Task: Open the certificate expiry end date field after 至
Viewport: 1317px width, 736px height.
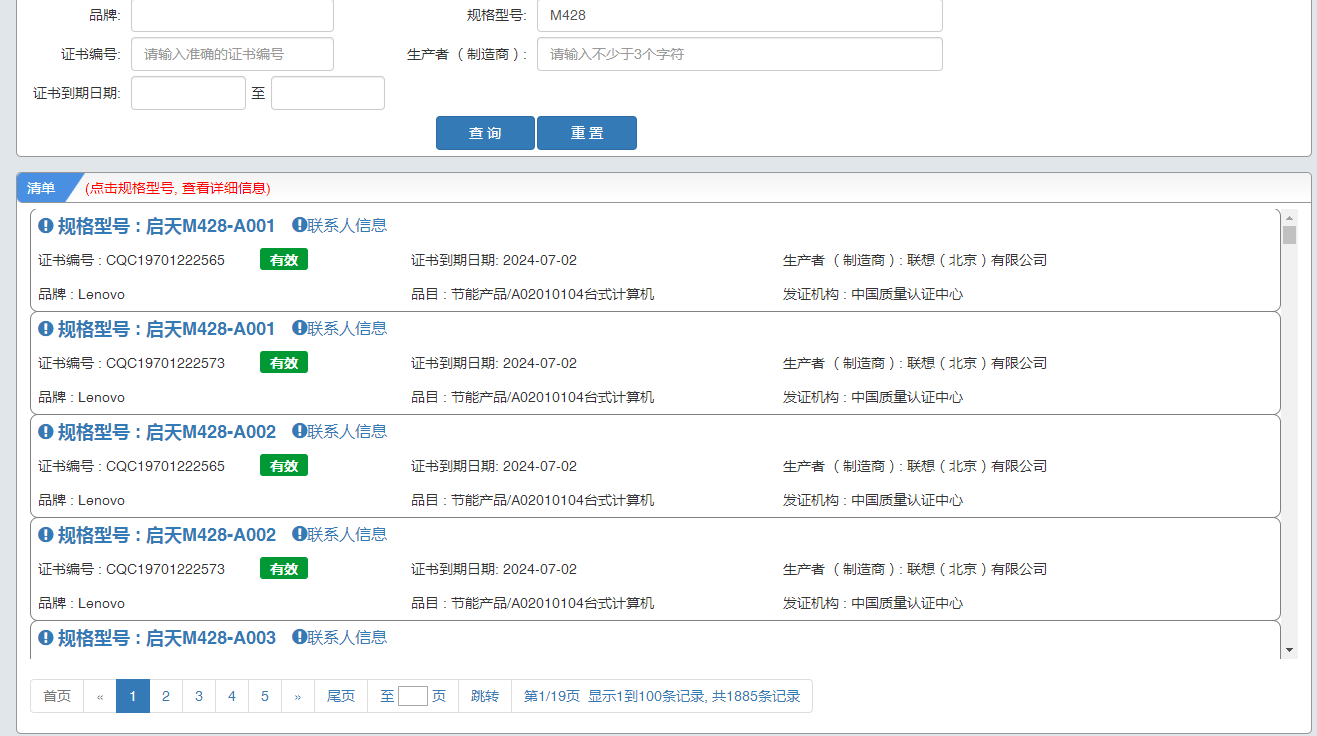Action: click(x=328, y=93)
